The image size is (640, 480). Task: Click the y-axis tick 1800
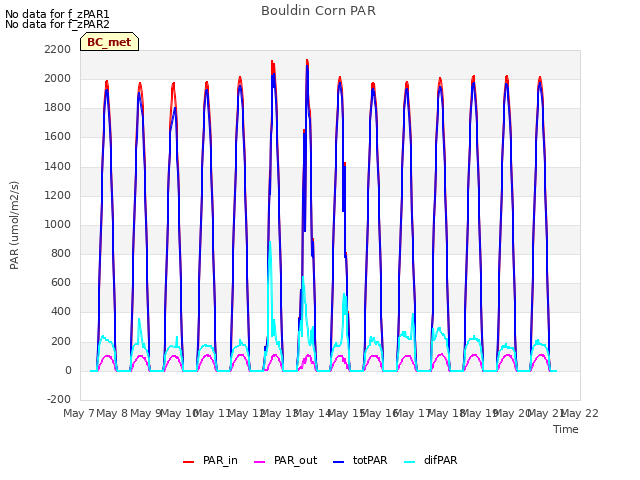pos(58,108)
